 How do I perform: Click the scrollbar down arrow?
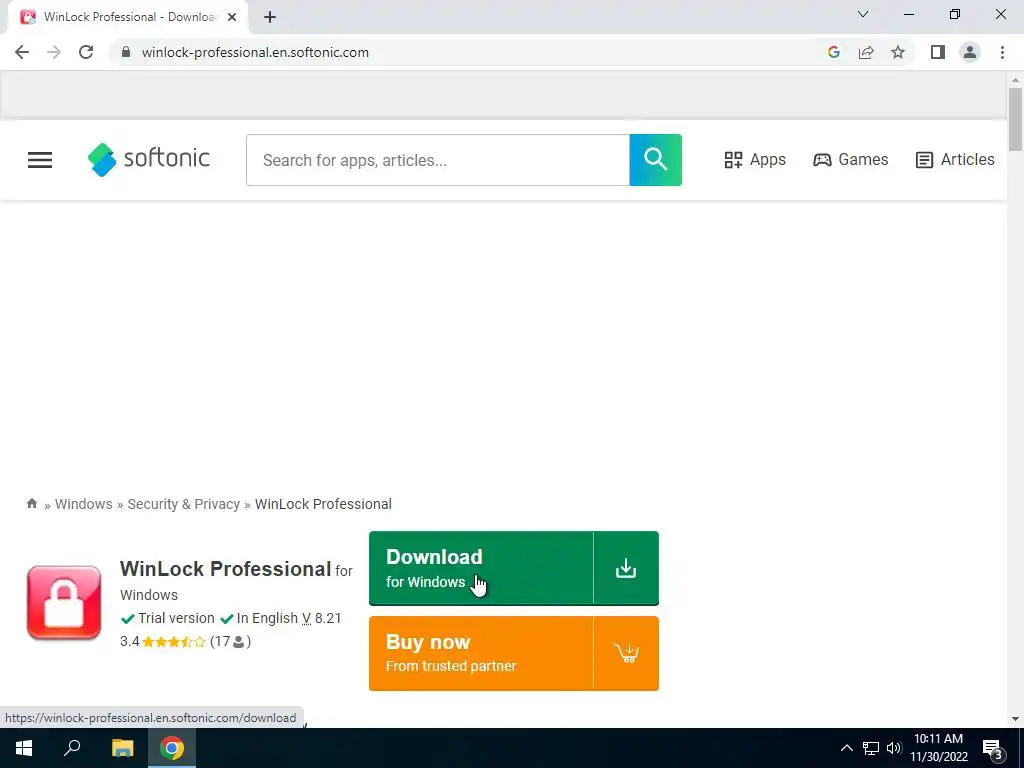click(1015, 719)
